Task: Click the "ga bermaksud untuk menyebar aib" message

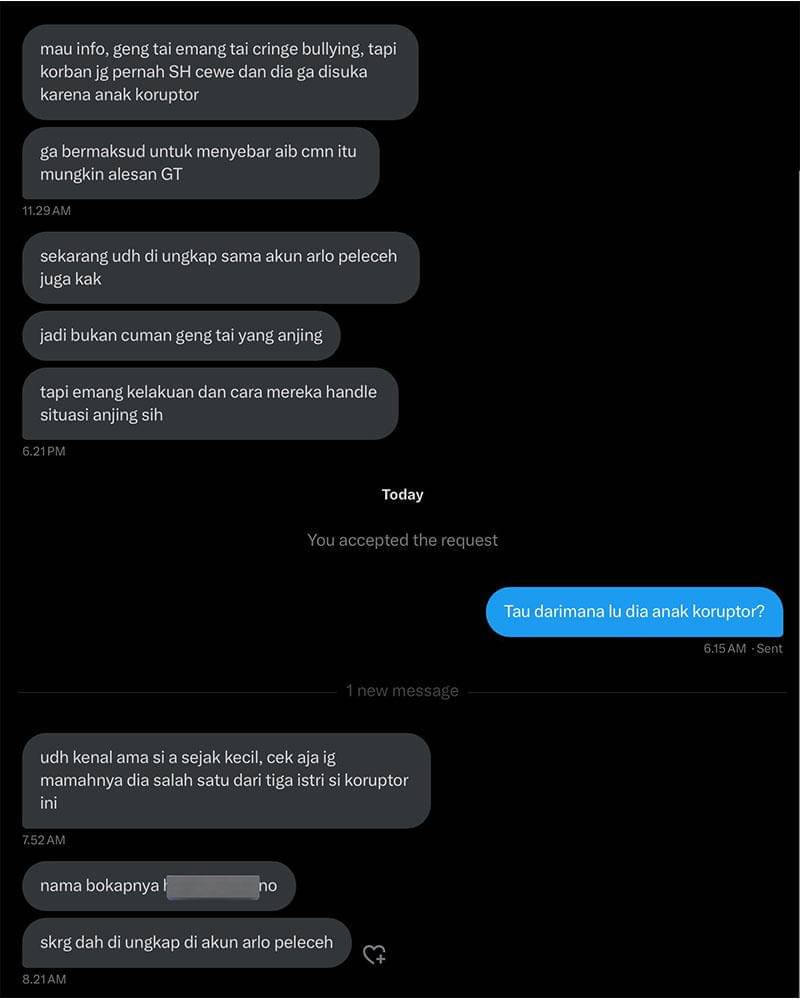Action: [x=200, y=163]
